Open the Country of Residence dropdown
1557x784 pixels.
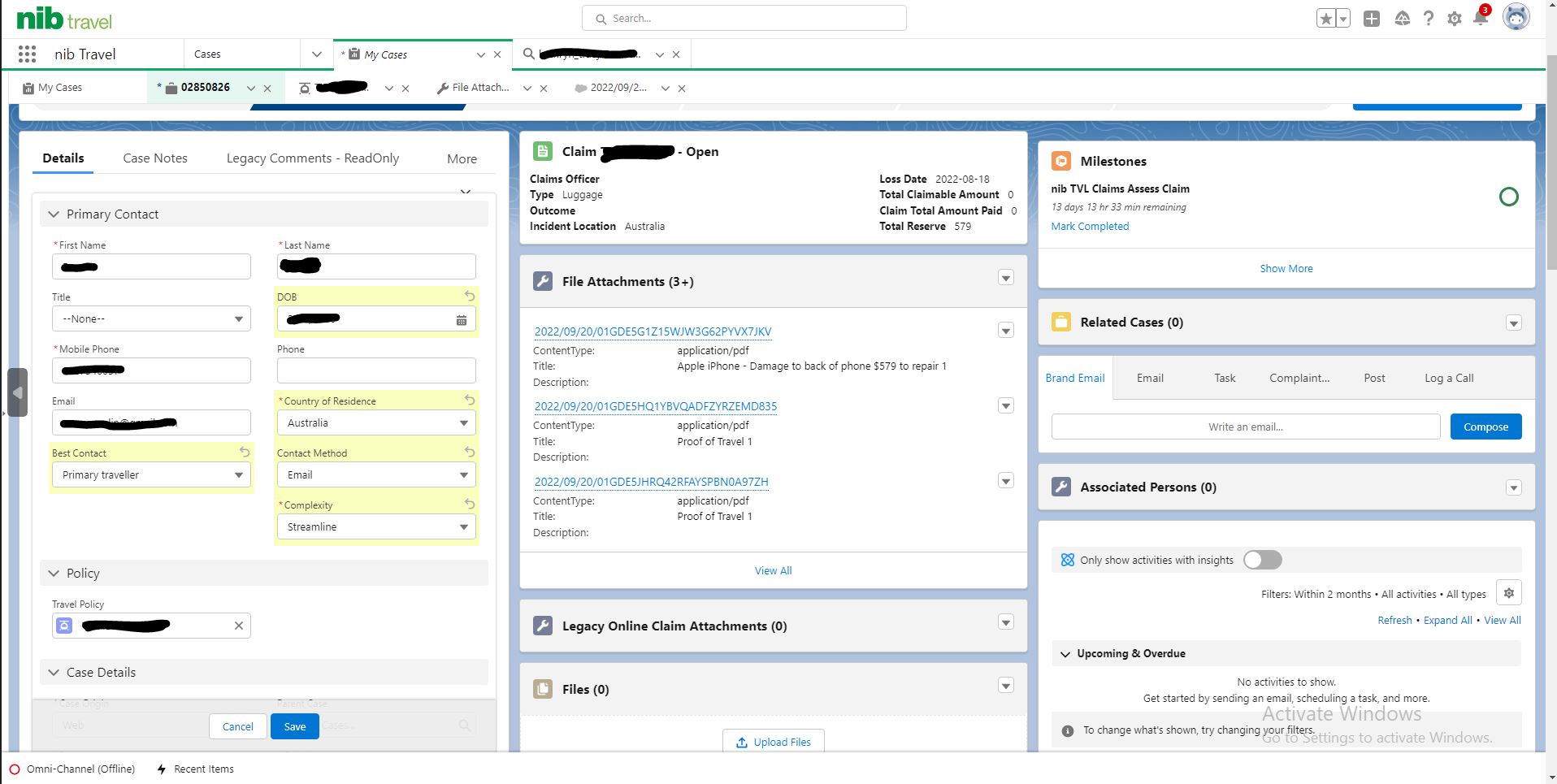tap(375, 422)
